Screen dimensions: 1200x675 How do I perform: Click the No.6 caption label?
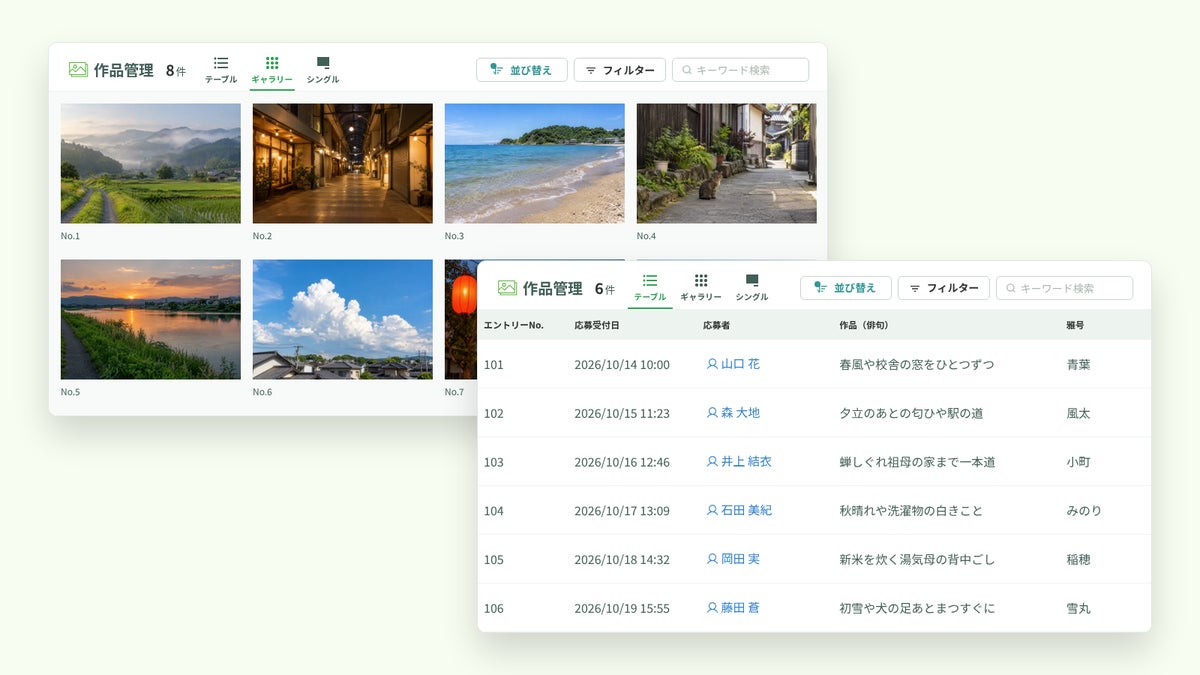tap(262, 392)
